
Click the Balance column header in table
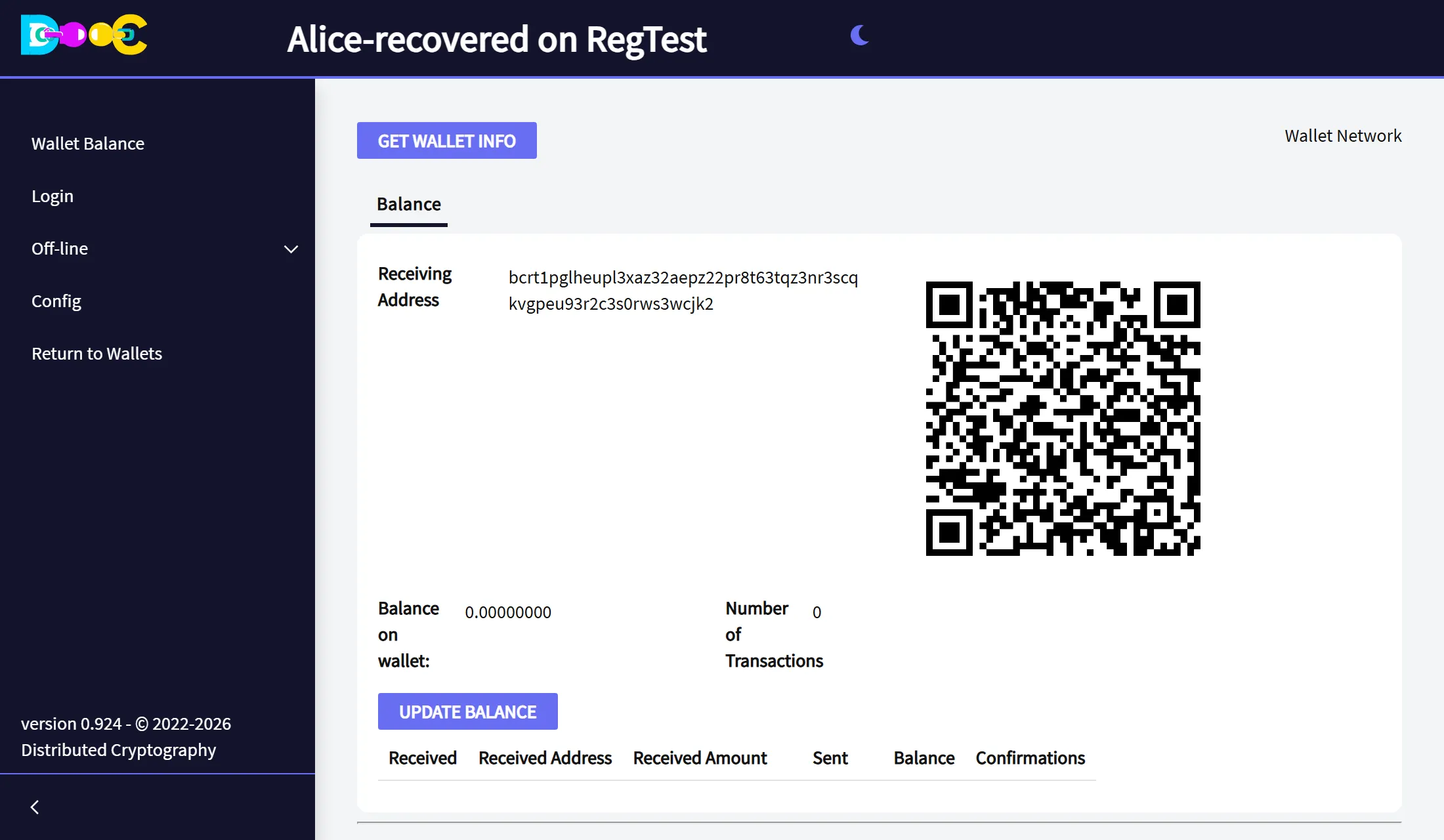pyautogui.click(x=924, y=758)
